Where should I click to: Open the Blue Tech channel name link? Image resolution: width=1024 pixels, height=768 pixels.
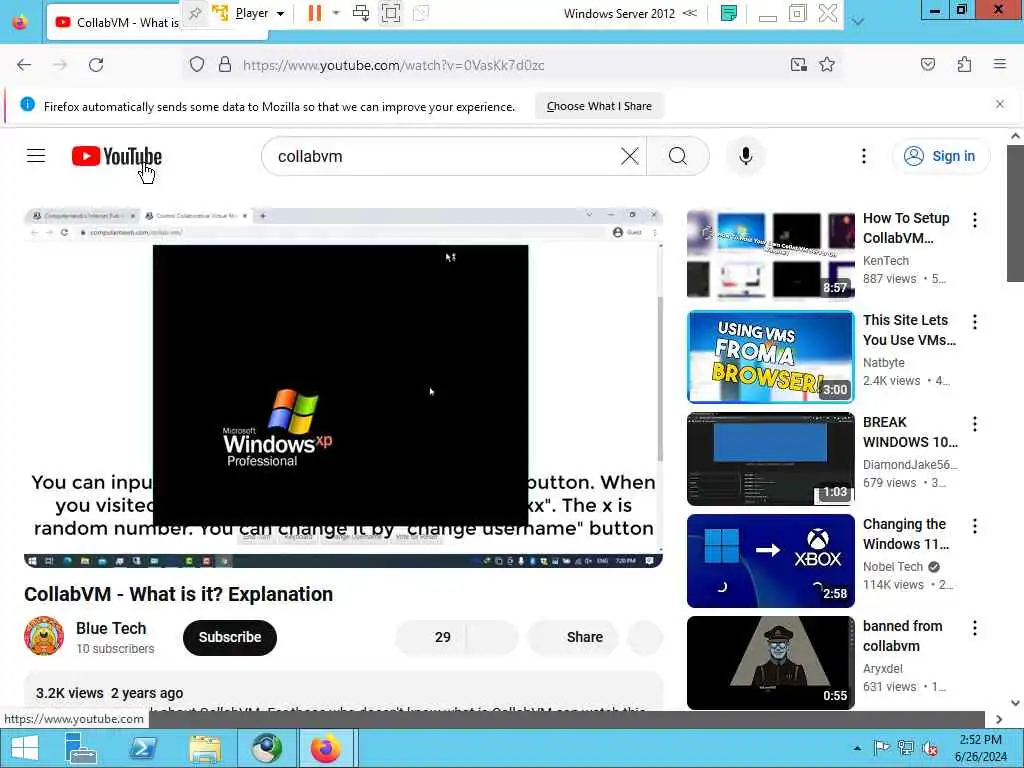(x=111, y=628)
